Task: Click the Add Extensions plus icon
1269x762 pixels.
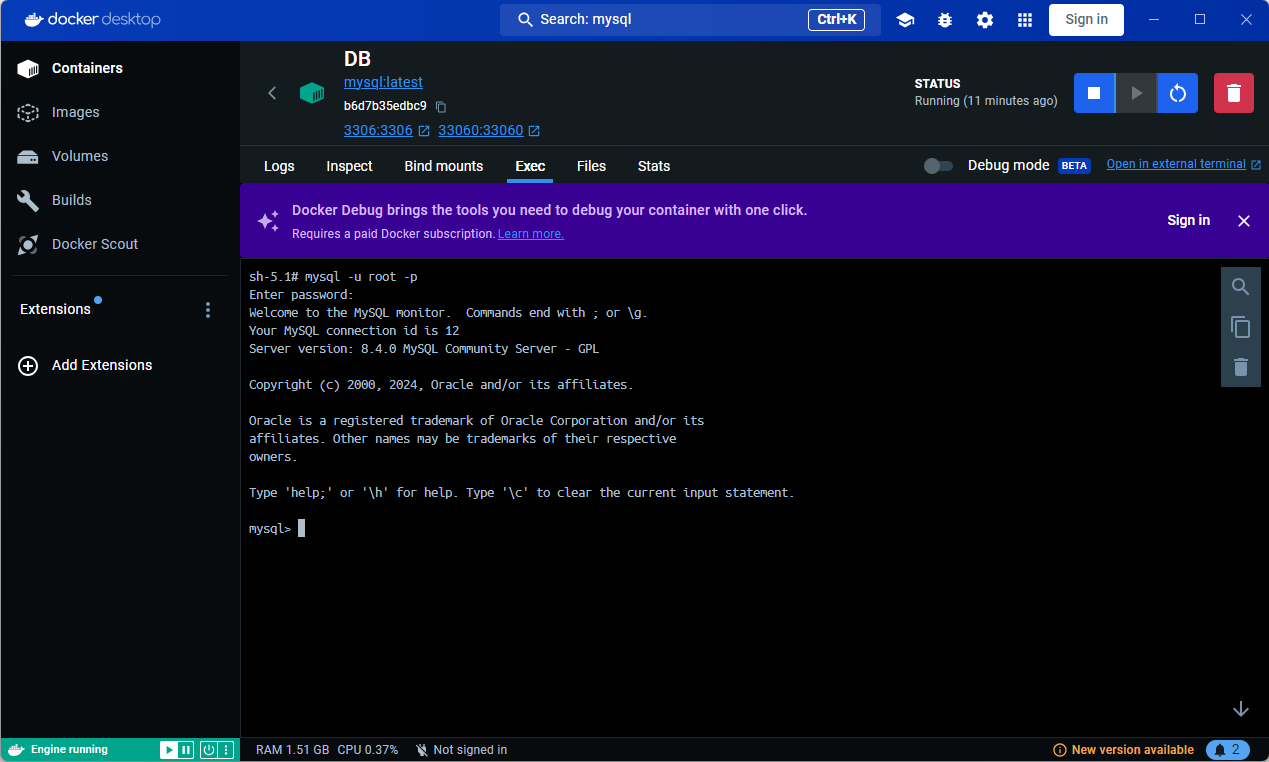Action: pyautogui.click(x=28, y=365)
